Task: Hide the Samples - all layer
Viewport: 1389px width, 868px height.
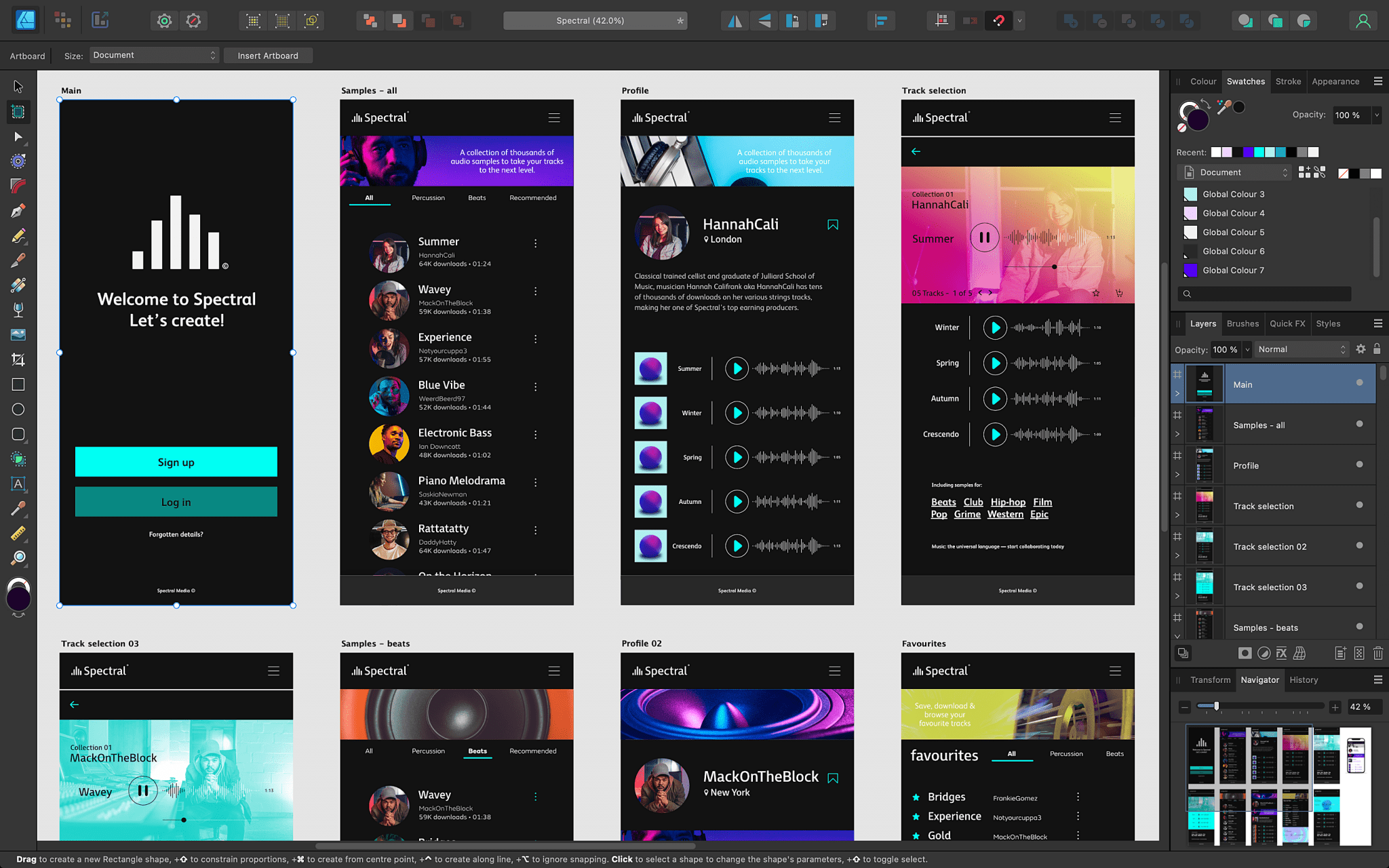Action: pyautogui.click(x=1359, y=424)
